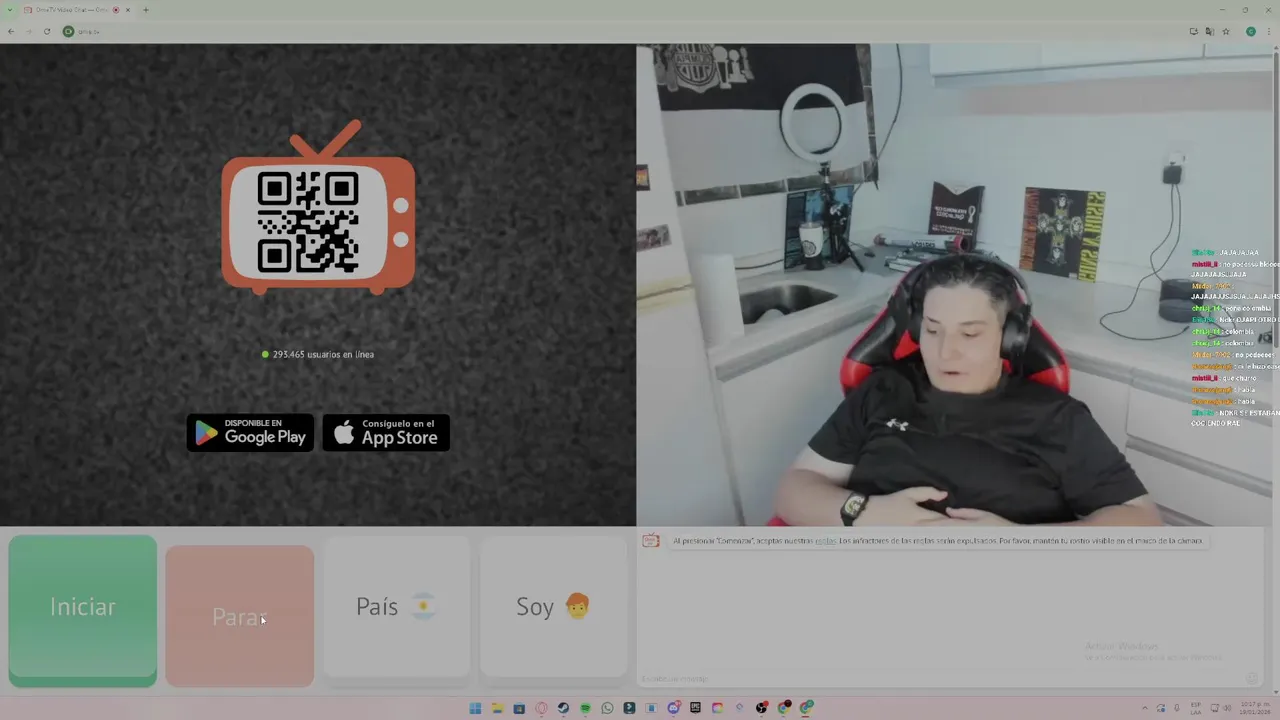Open Steam from the taskbar
The width and height of the screenshot is (1280, 720).
pos(563,708)
